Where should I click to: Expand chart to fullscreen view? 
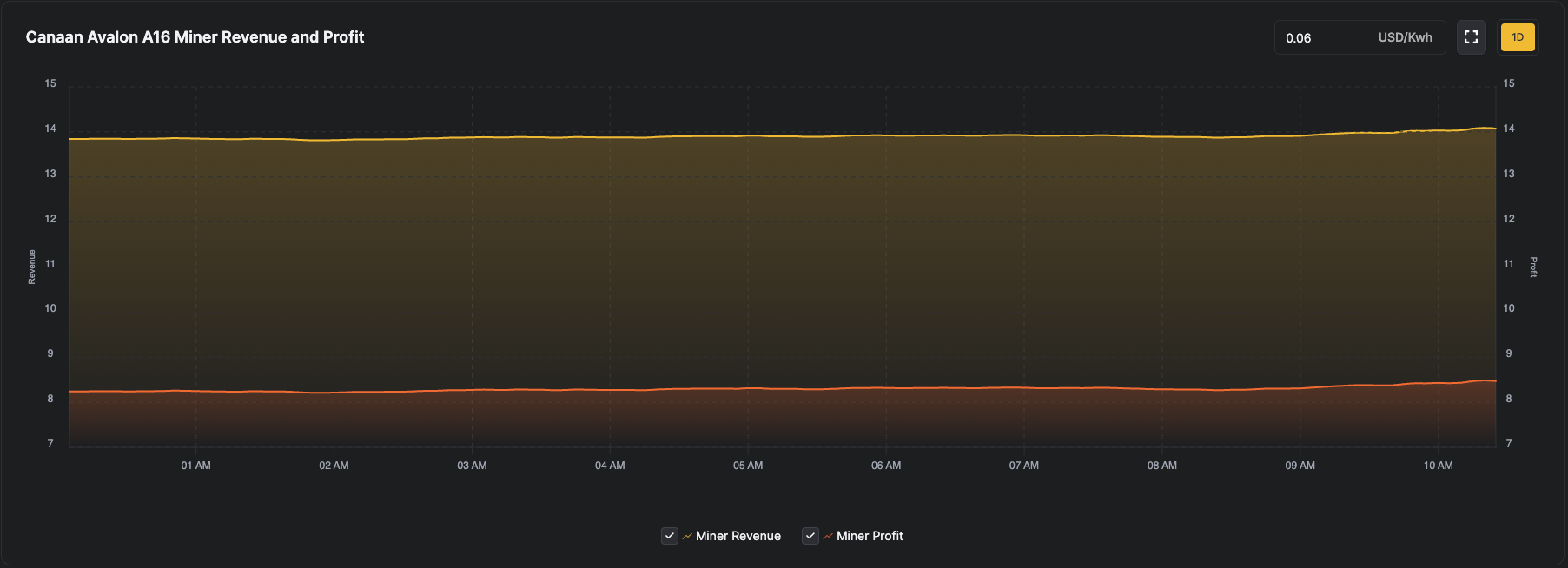click(x=1471, y=37)
